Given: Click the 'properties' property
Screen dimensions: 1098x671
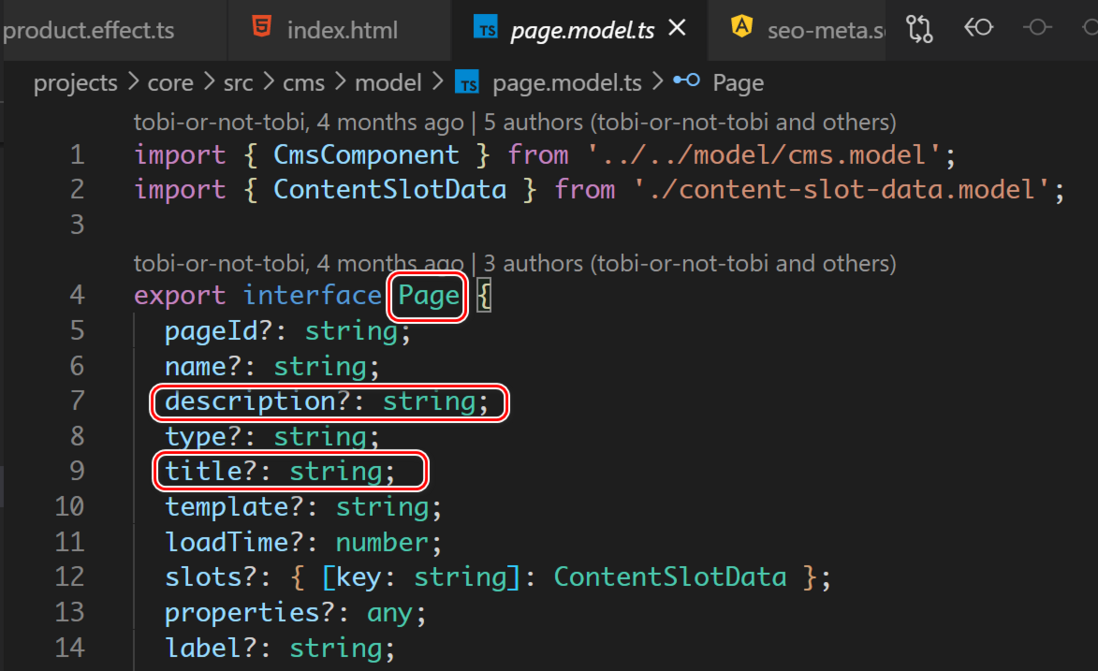Looking at the screenshot, I should click(x=242, y=613).
